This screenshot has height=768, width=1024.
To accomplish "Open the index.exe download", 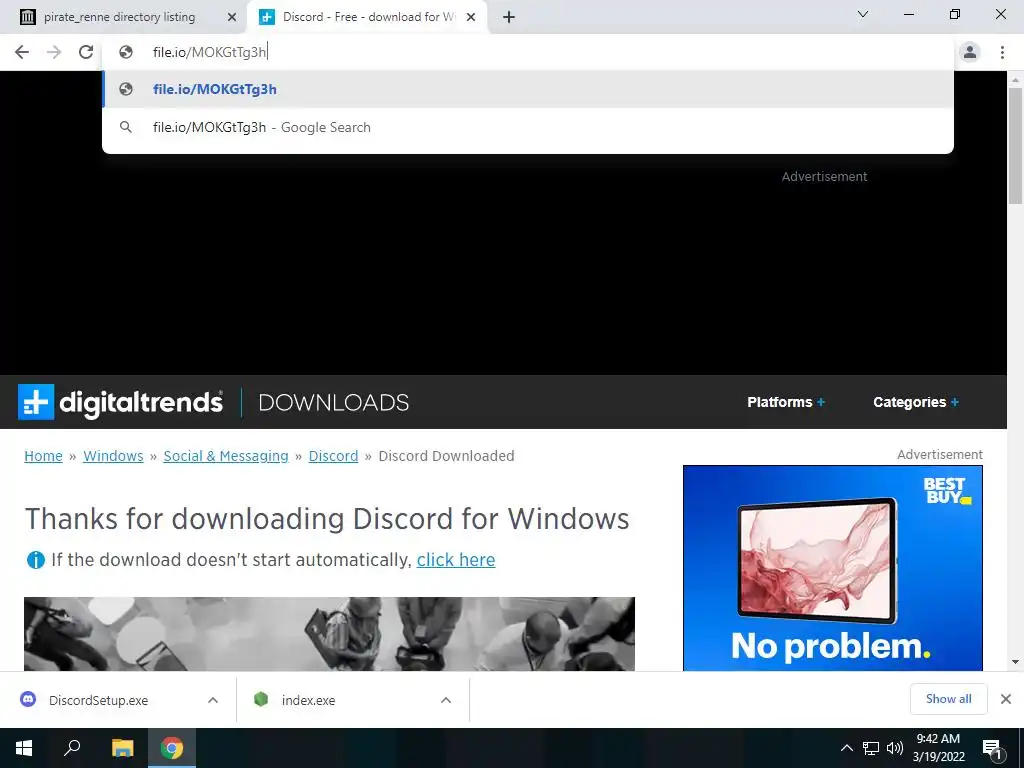I will point(308,700).
